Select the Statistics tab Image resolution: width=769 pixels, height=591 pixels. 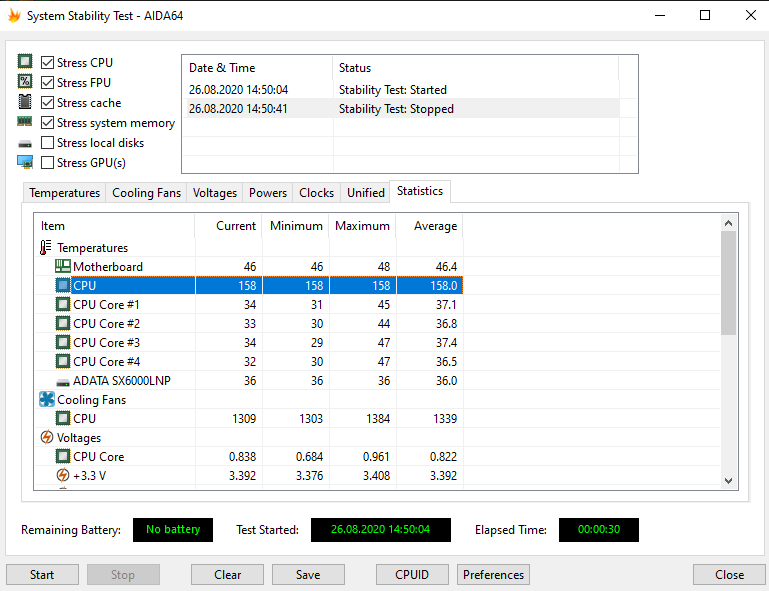pyautogui.click(x=420, y=191)
